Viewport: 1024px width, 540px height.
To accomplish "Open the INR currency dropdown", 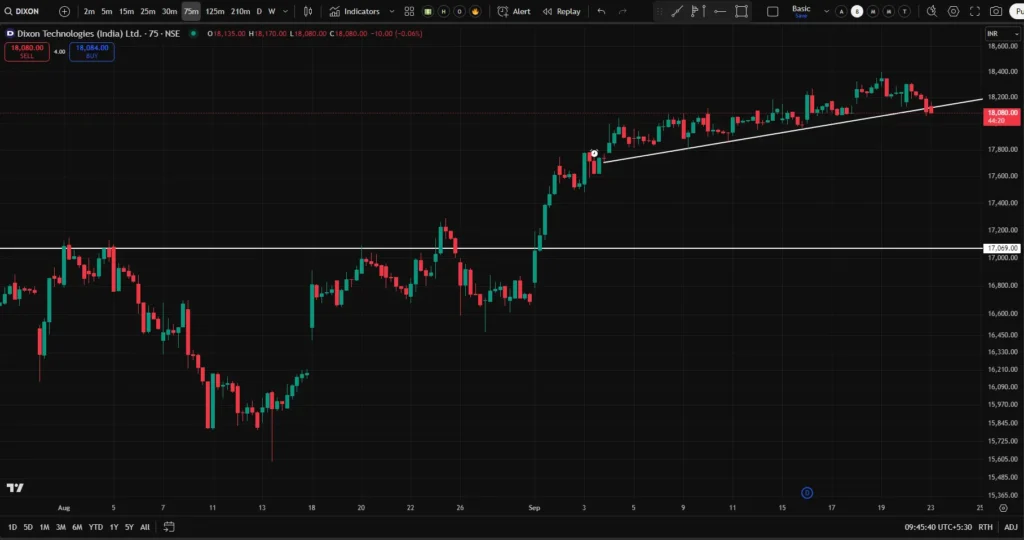I will click(x=993, y=34).
